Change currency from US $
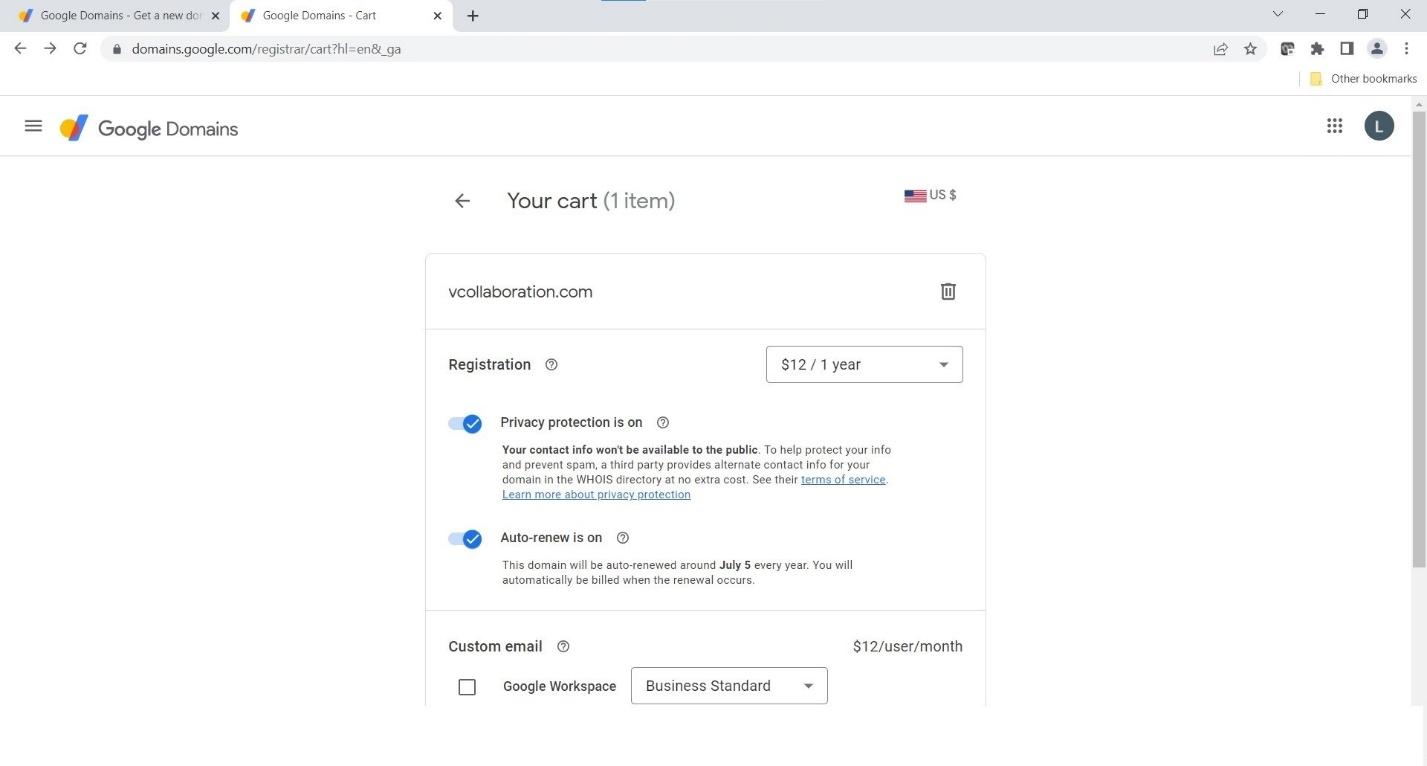The image size is (1427, 766). pyautogui.click(x=930, y=195)
